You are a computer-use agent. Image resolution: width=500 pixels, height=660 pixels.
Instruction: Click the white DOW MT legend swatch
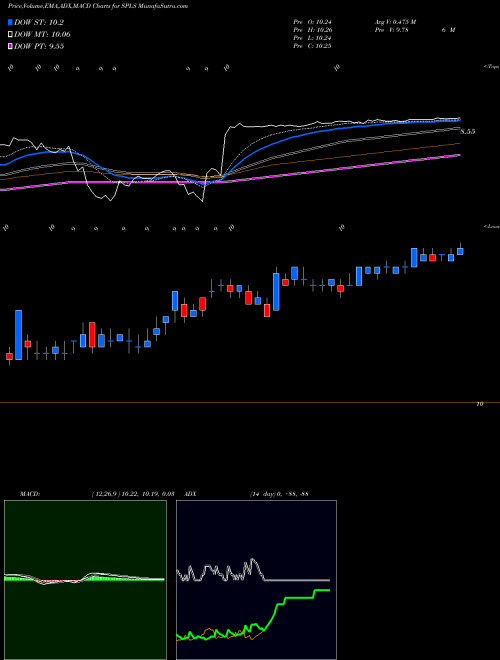(x=11, y=35)
